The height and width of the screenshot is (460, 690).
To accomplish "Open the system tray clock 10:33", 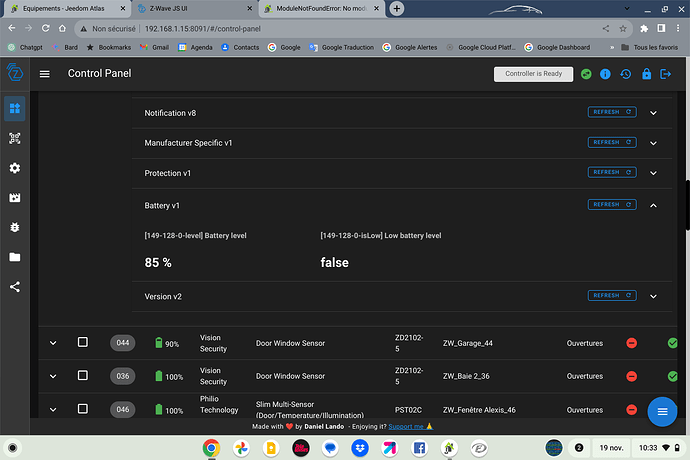I will coord(648,448).
